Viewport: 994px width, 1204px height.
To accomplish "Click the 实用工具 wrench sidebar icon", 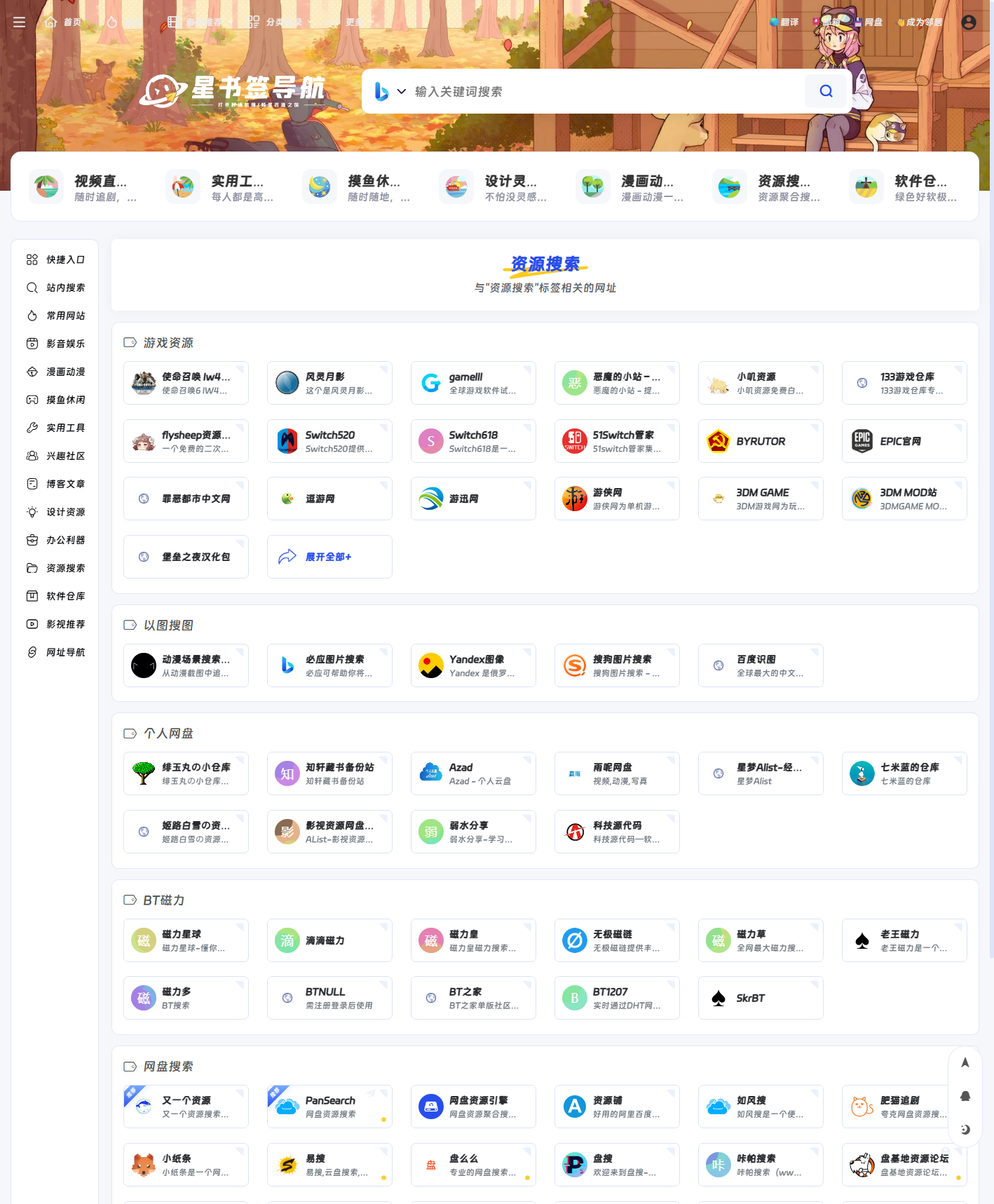I will pos(32,428).
